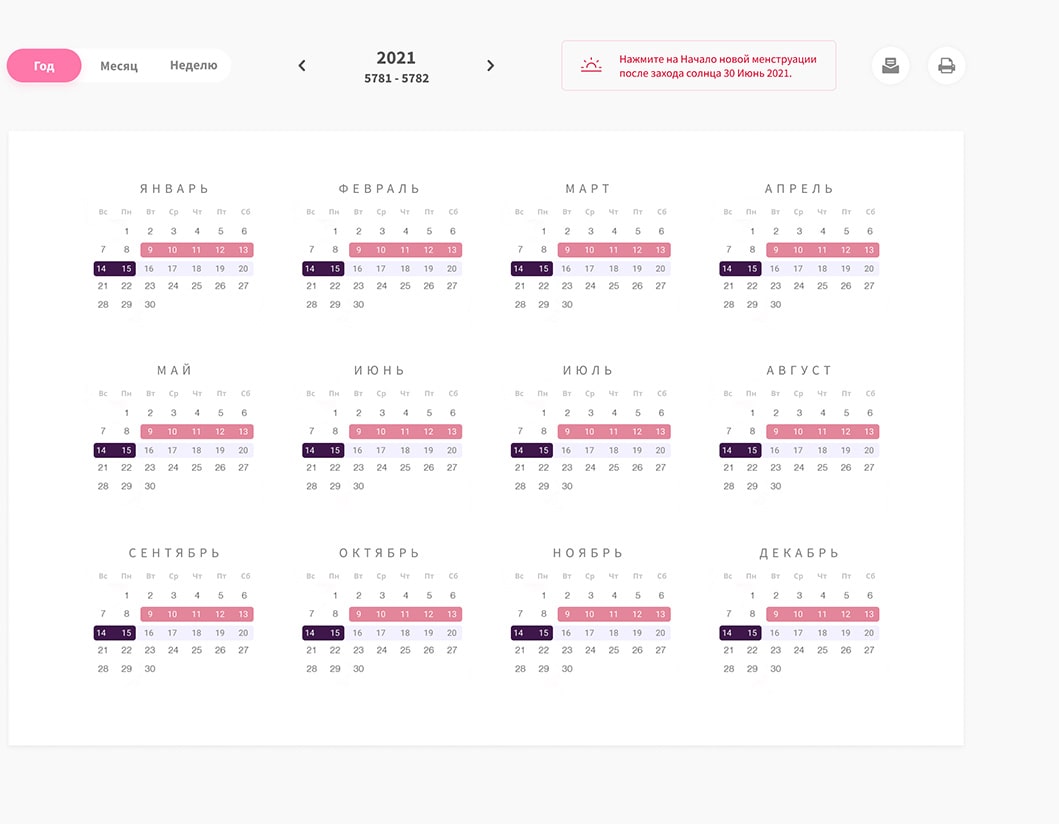This screenshot has height=824, width=1059.
Task: Click the email envelope icon
Action: point(890,66)
